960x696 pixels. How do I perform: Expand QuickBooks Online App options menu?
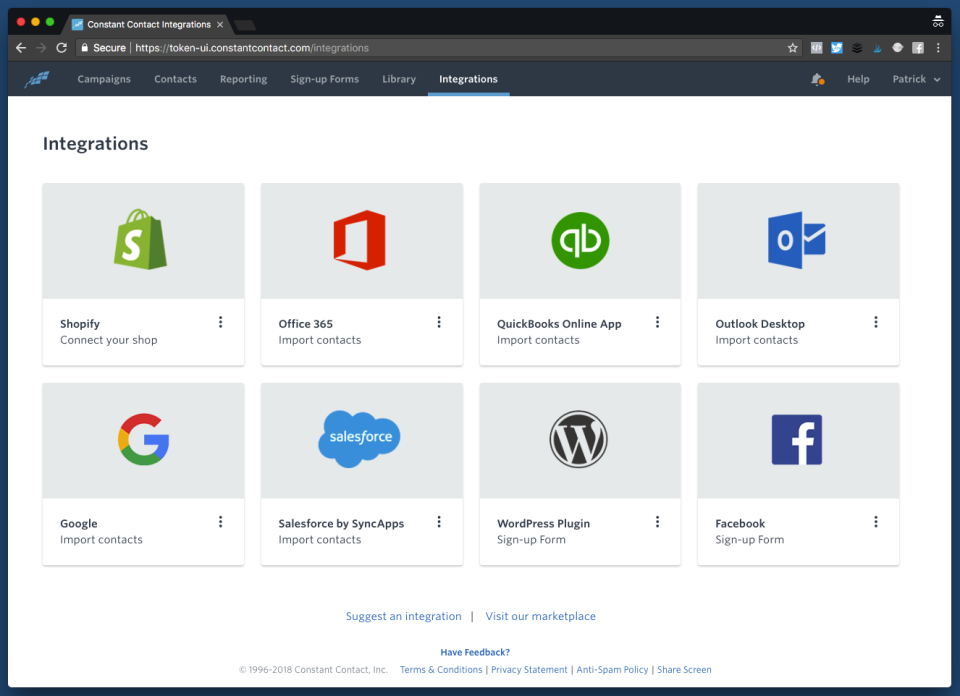coord(657,322)
